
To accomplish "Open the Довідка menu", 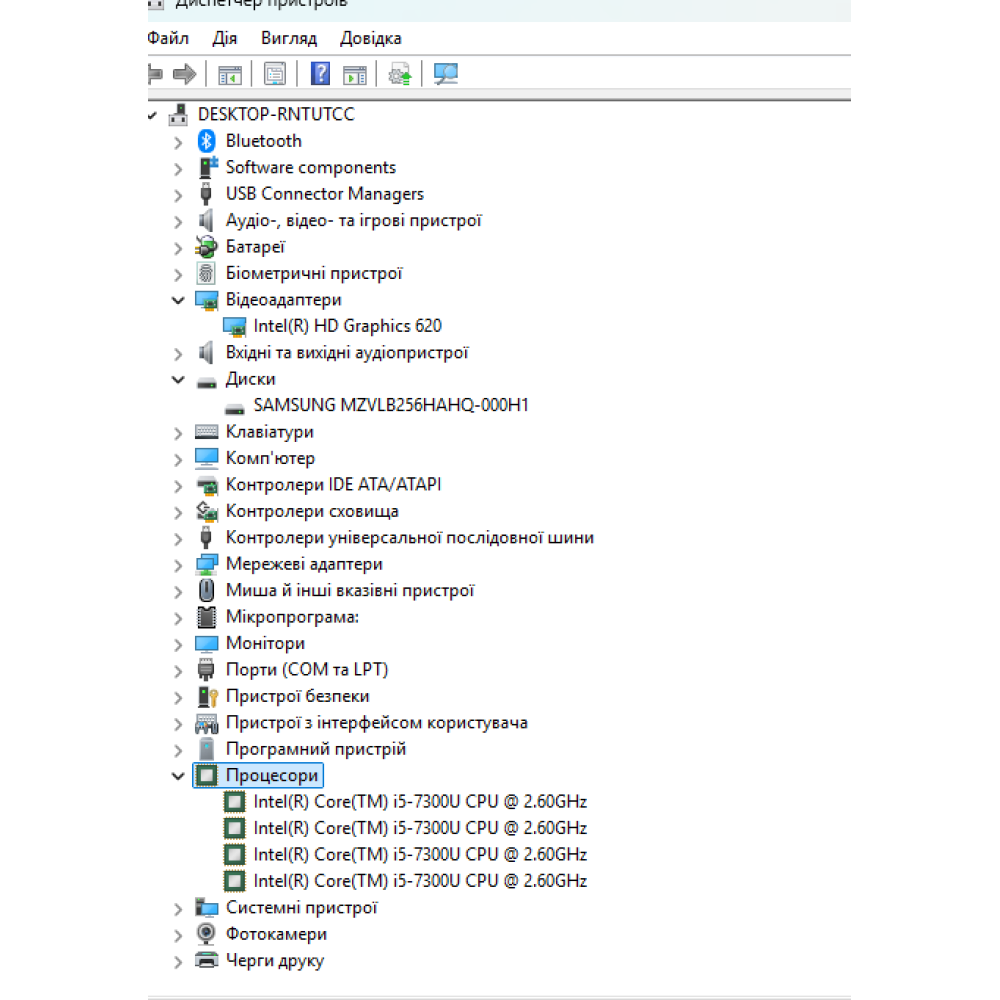I will pyautogui.click(x=370, y=38).
